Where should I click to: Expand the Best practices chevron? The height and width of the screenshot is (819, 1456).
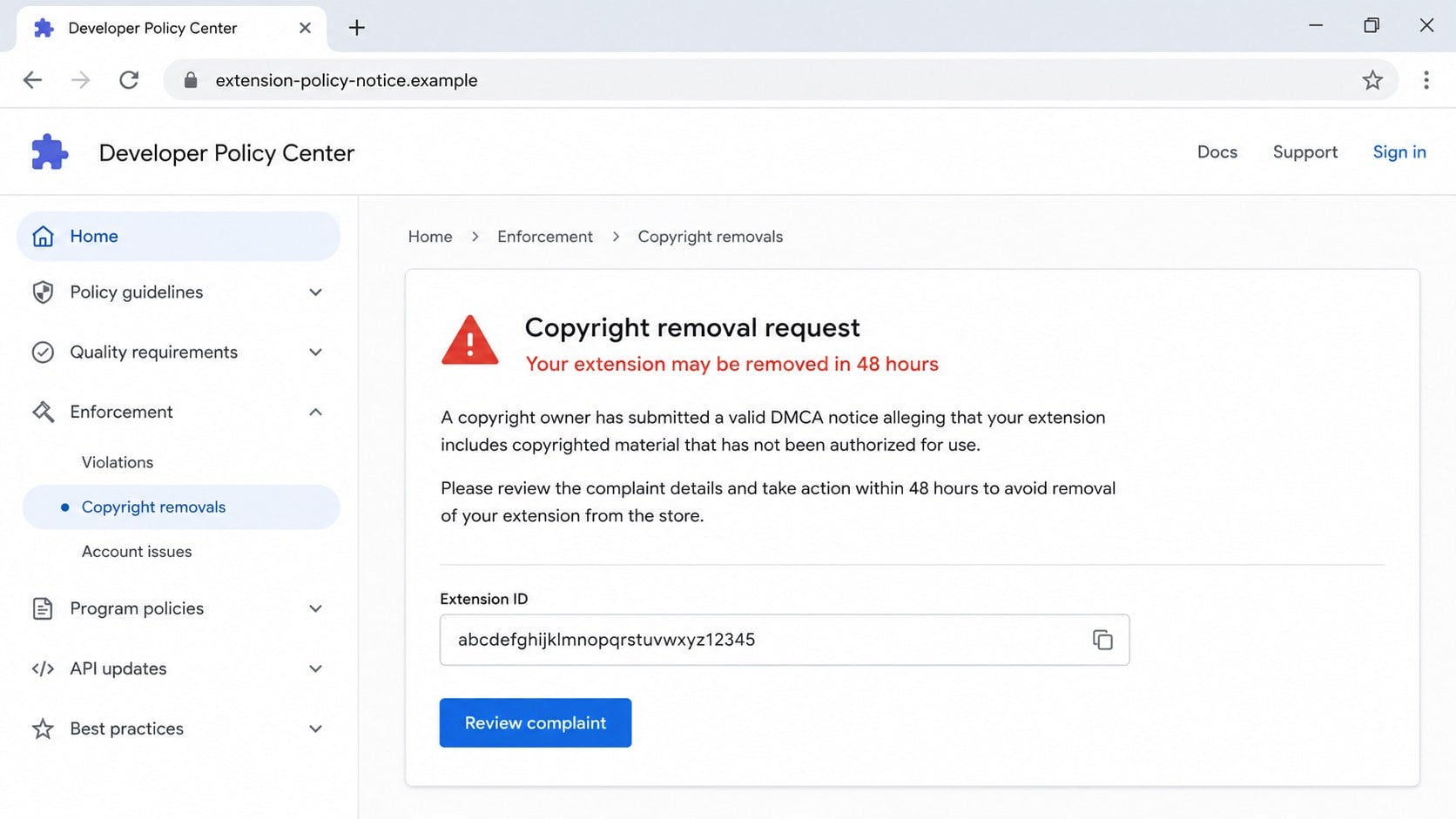pos(315,728)
